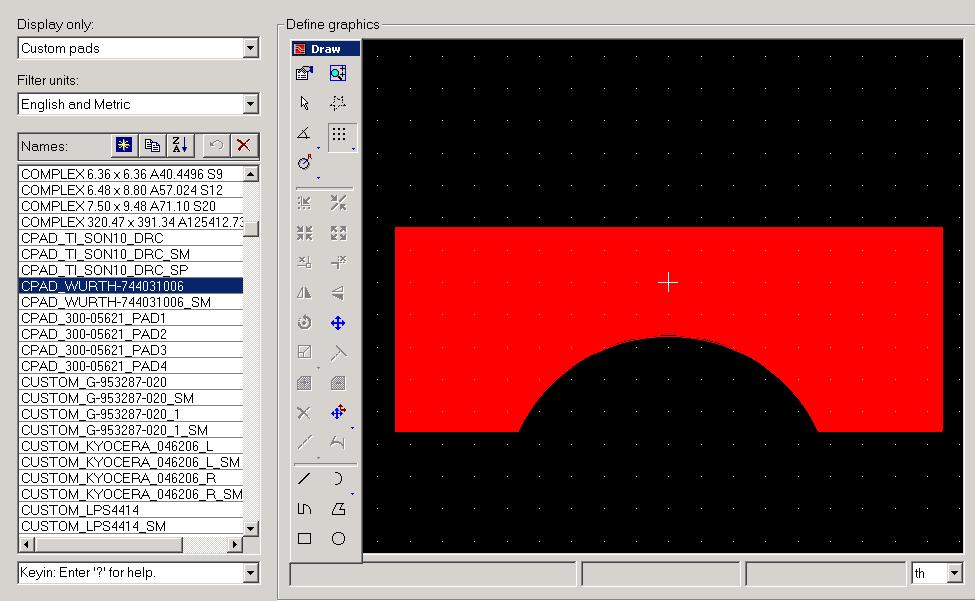Select 'CUSTOM_G-953287-020_1' entry
975x601 pixels.
[131, 415]
